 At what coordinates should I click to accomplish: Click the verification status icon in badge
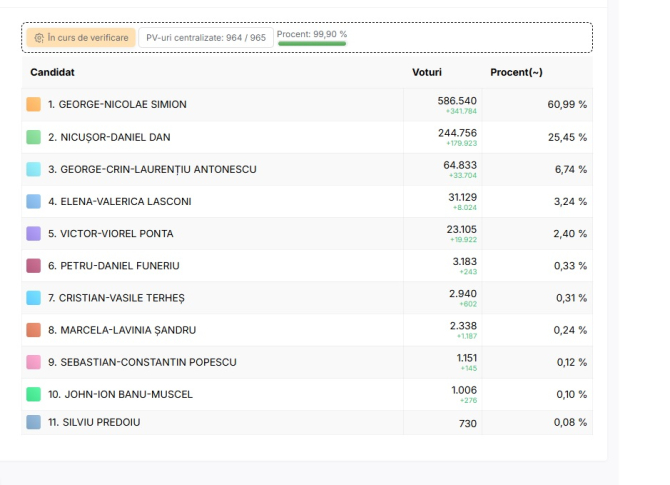click(39, 37)
